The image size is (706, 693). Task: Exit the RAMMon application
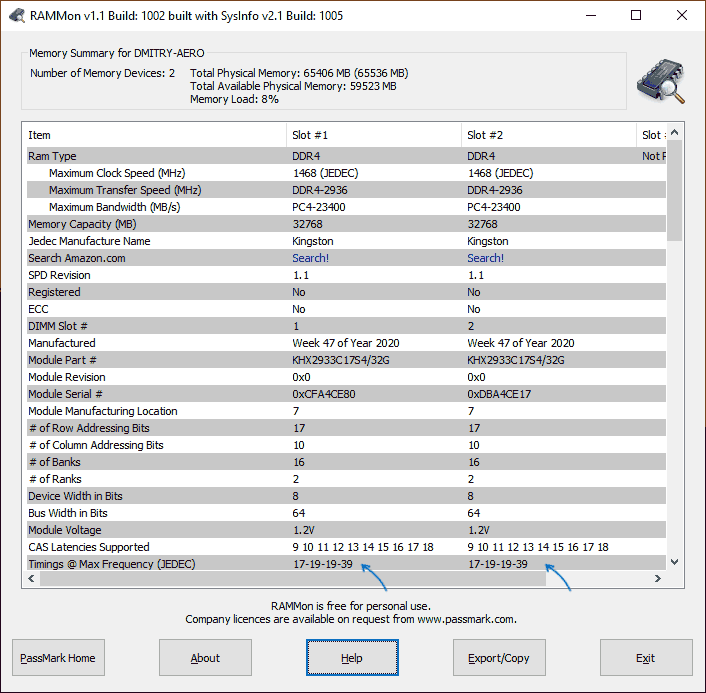646,657
